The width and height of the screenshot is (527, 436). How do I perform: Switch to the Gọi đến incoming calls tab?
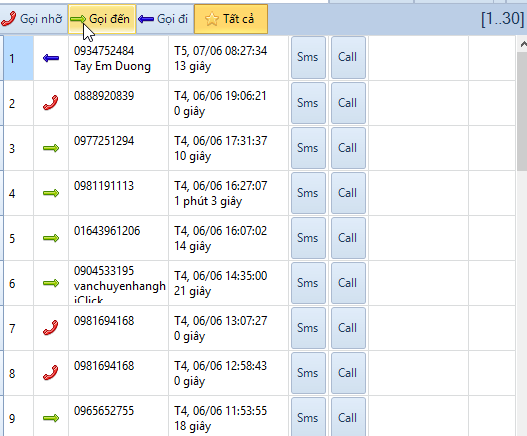pos(102,19)
